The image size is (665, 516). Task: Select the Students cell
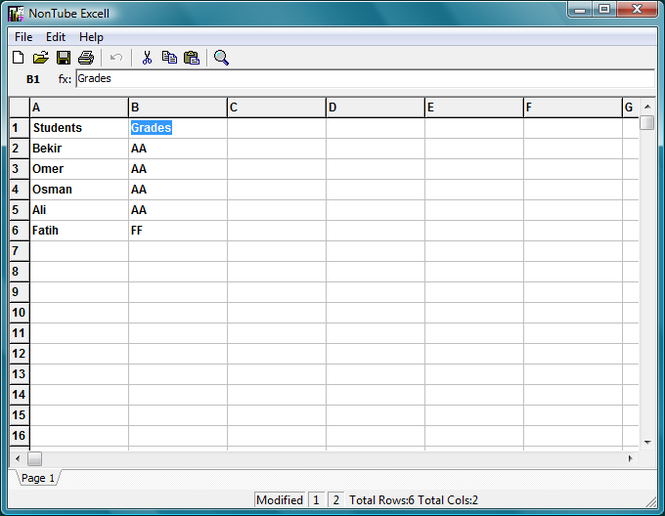[x=79, y=128]
